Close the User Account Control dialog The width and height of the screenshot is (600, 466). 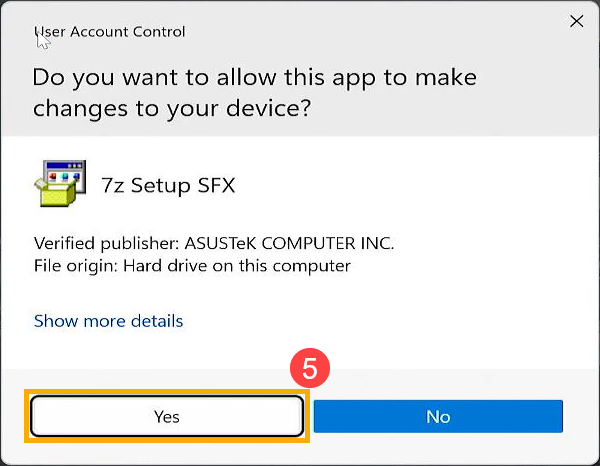pos(577,21)
